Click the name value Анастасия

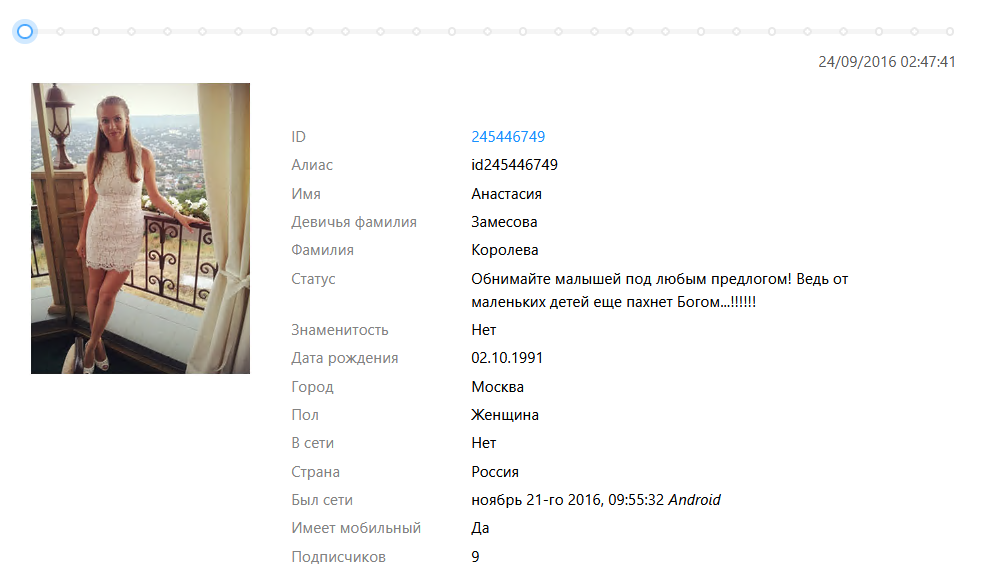[x=506, y=194]
